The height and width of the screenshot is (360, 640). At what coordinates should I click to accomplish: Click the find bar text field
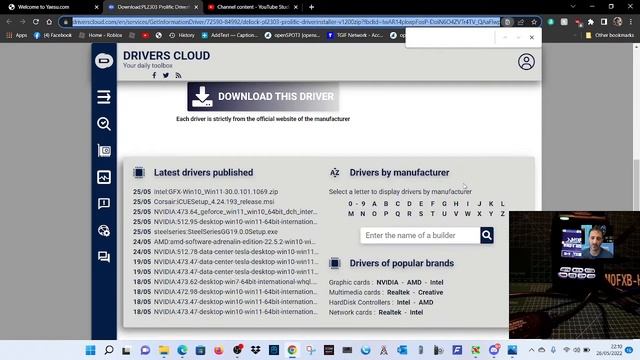451,38
